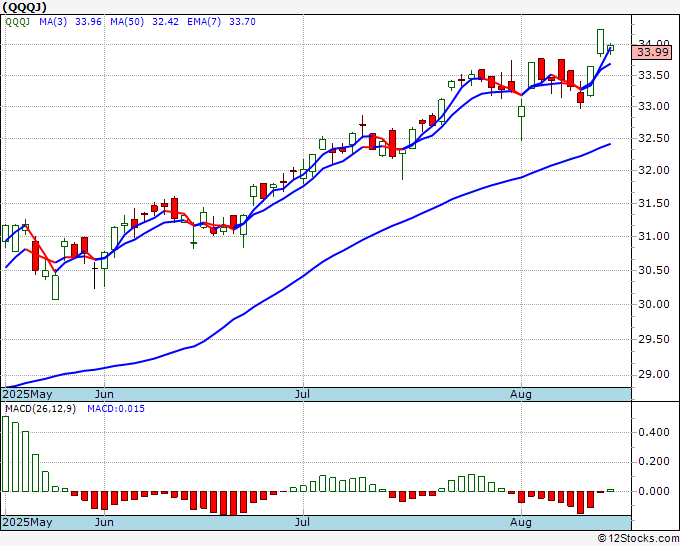
Task: Click the EMA(7) legend label
Action: point(204,22)
